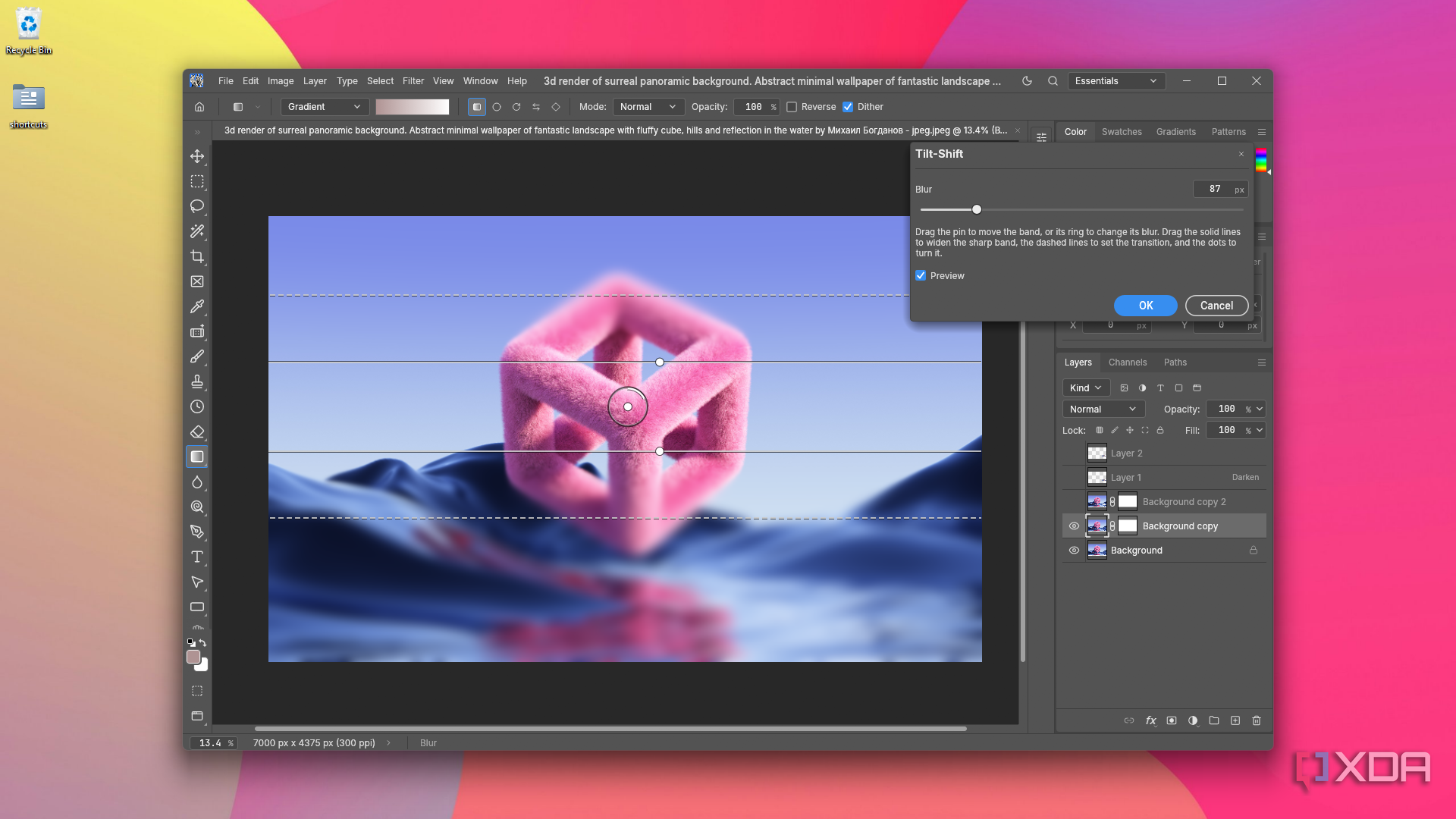
Task: Switch to the Channels tab
Action: [x=1128, y=362]
